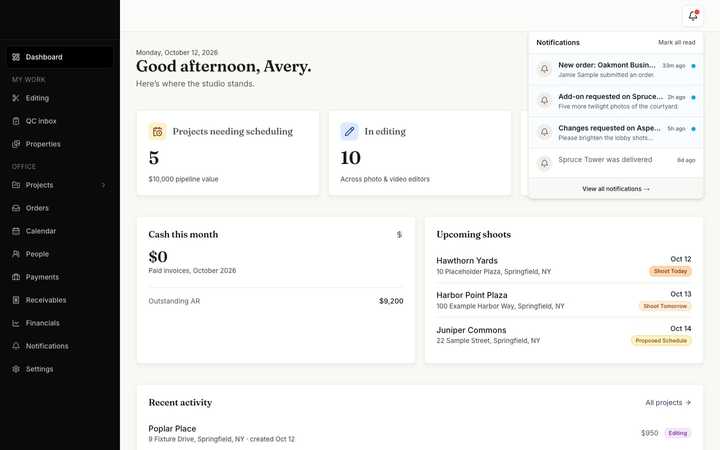Click bell icon beside Spruce Tower delivered
The image size is (720, 450).
coord(544,163)
